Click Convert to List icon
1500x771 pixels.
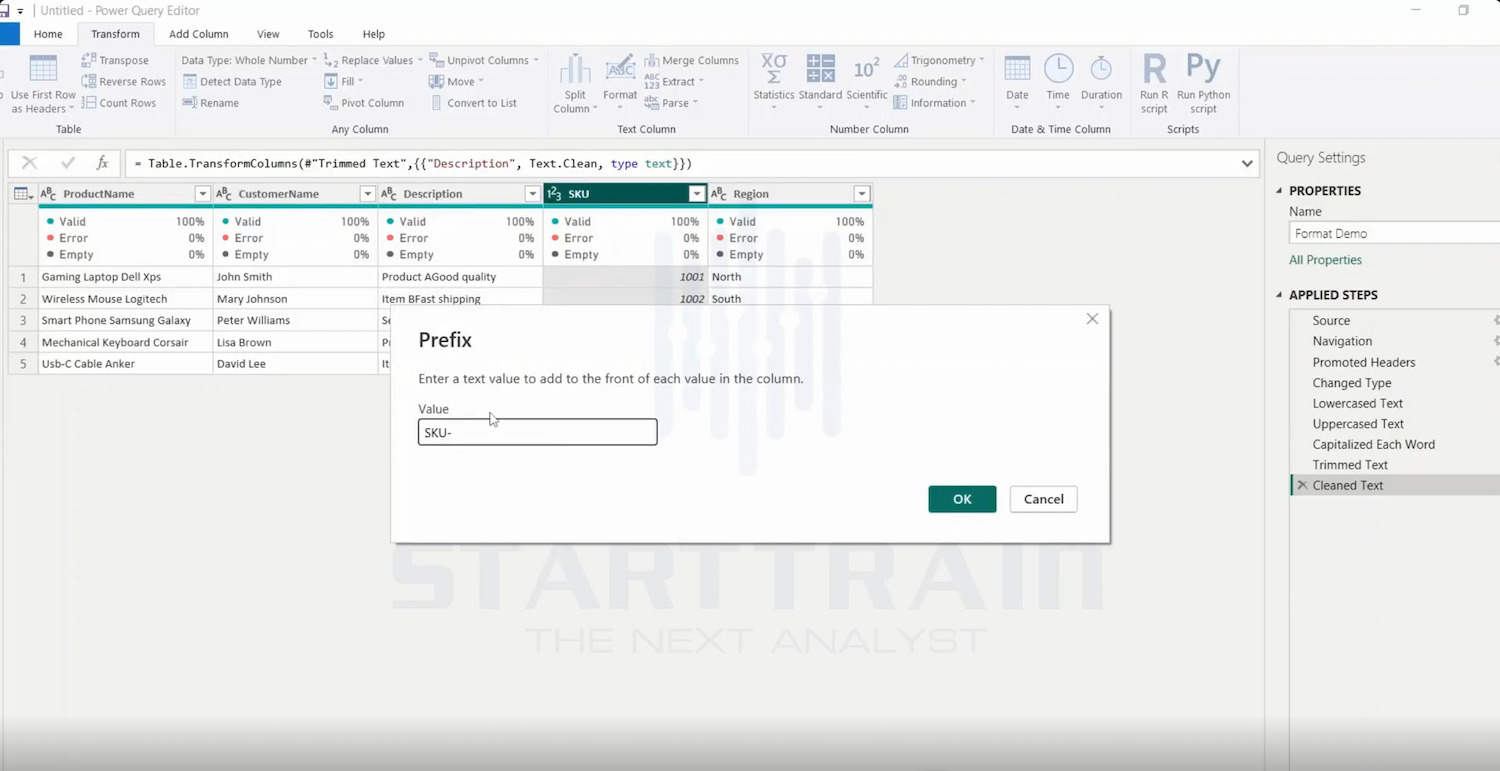[x=437, y=102]
